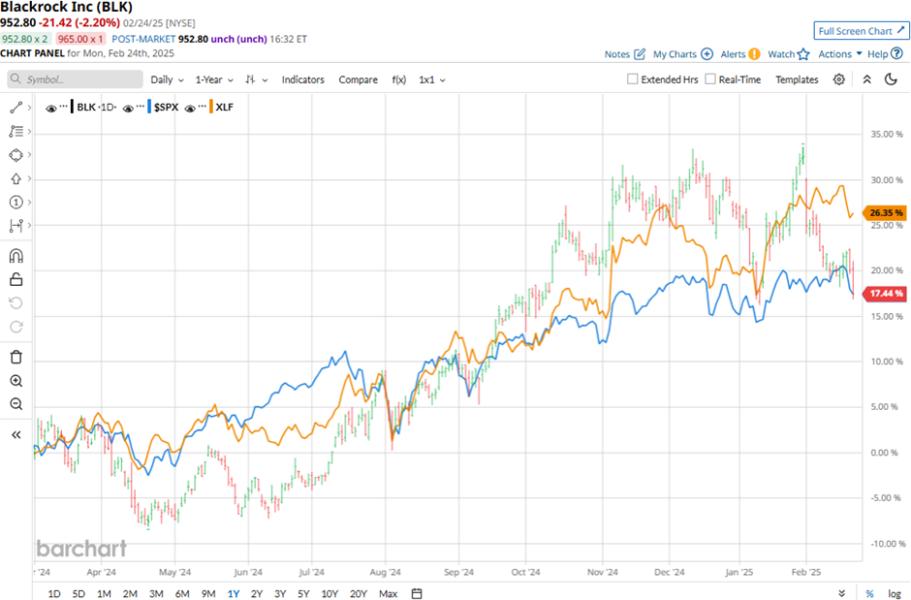Collapse the toolbar with double chevron
This screenshot has height=600, width=911.
866,80
